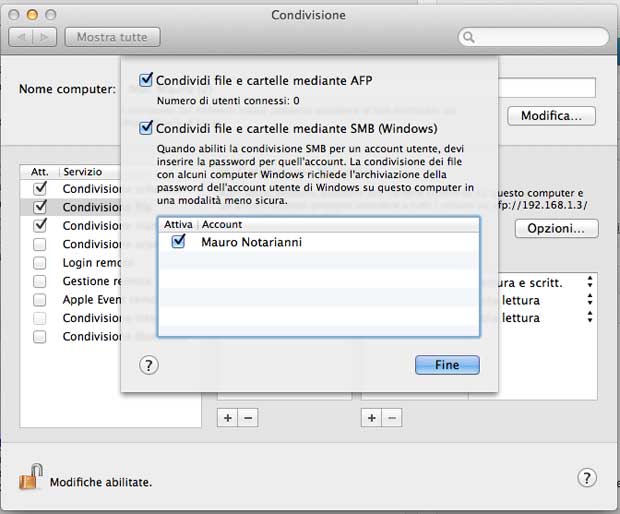The height and width of the screenshot is (514, 620).
Task: Enable the unchecked fourth Condivisione service checkbox
Action: click(x=40, y=244)
